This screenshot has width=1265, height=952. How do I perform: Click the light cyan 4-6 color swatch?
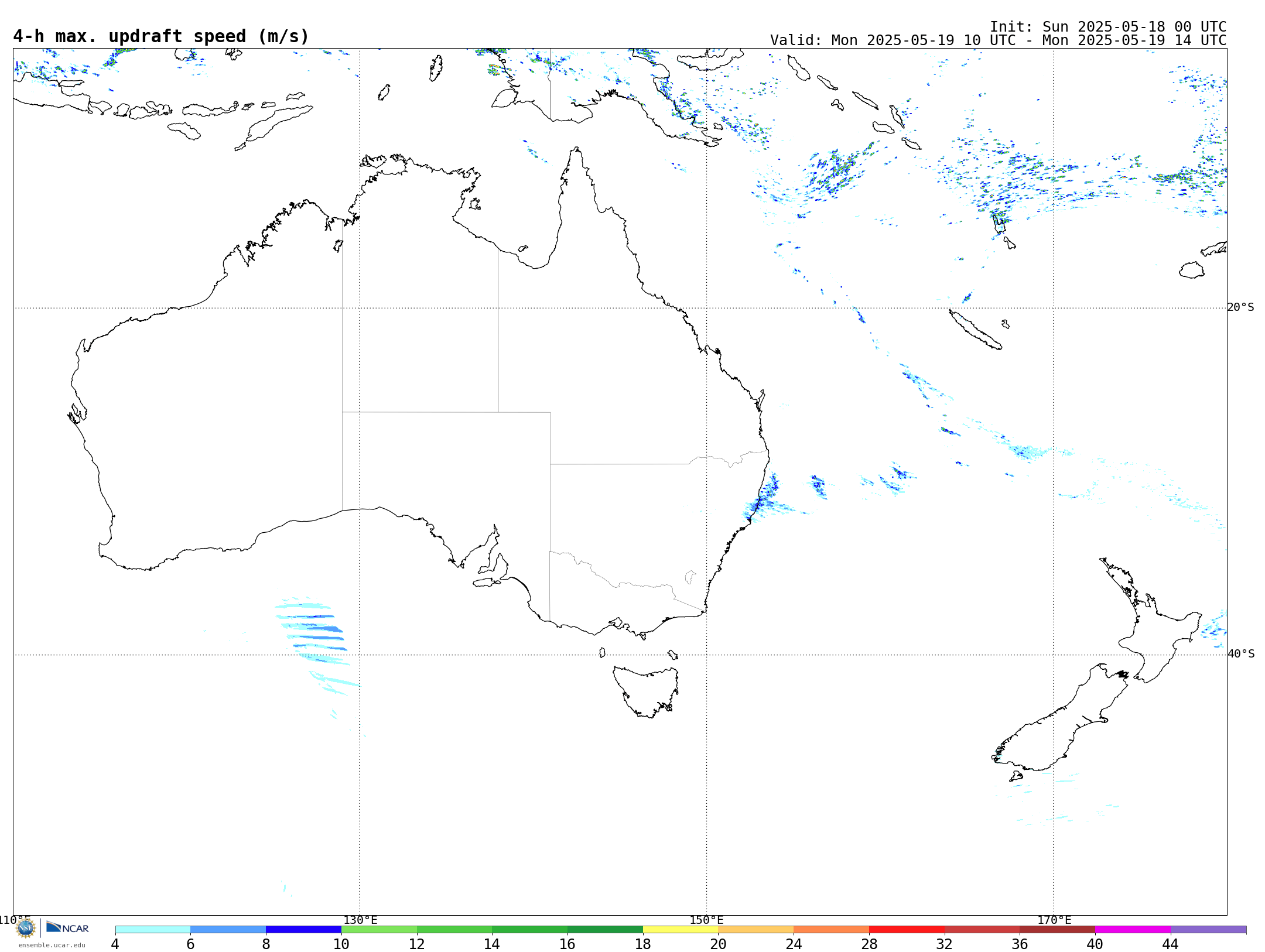(153, 930)
